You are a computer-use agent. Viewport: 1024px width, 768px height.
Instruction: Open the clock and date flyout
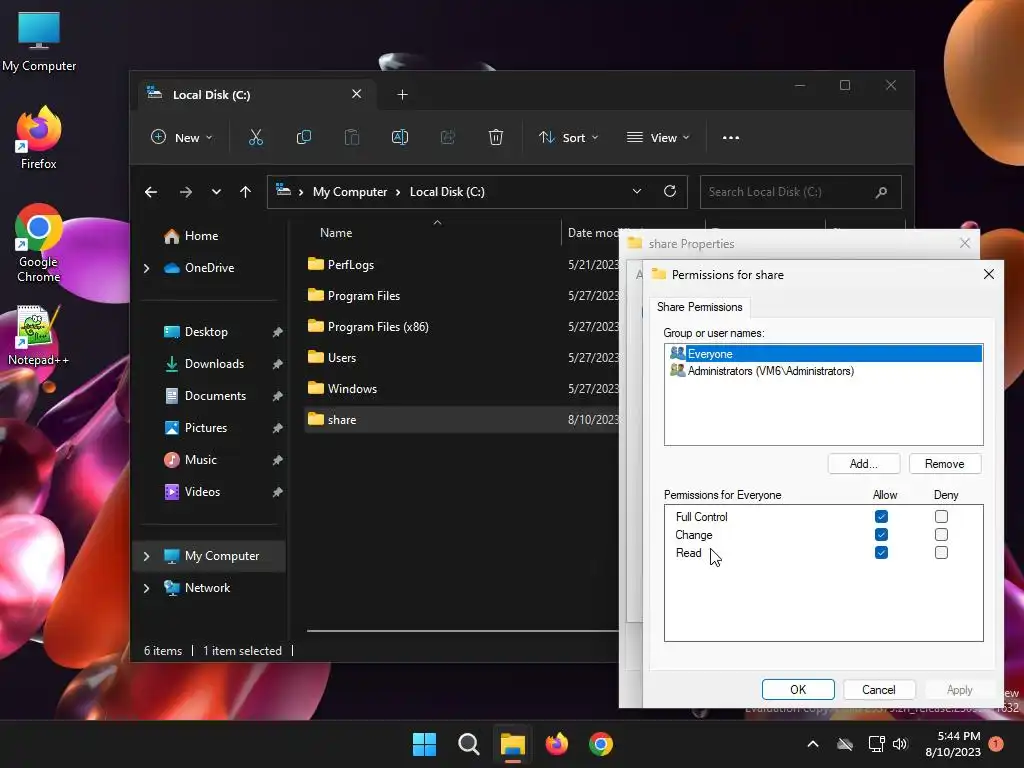point(953,744)
